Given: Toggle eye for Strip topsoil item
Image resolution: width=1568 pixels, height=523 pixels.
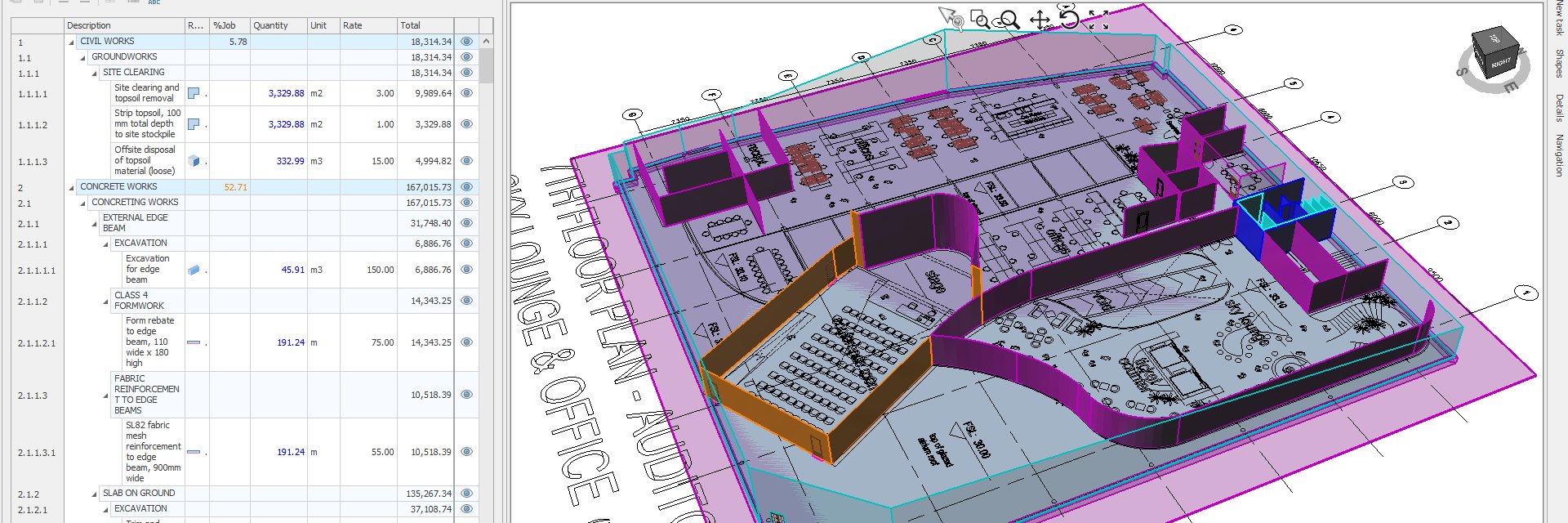Looking at the screenshot, I should point(466,124).
